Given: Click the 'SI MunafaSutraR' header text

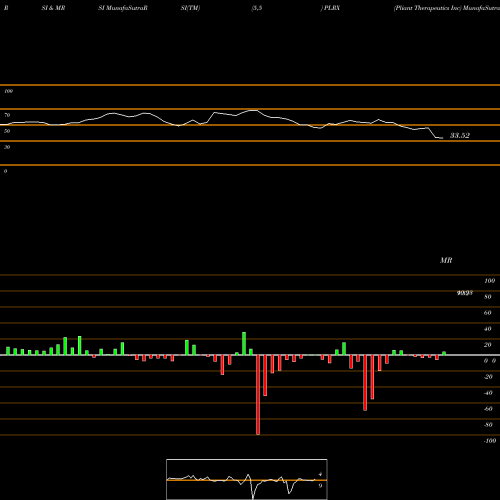Looking at the screenshot, I should point(123,8).
